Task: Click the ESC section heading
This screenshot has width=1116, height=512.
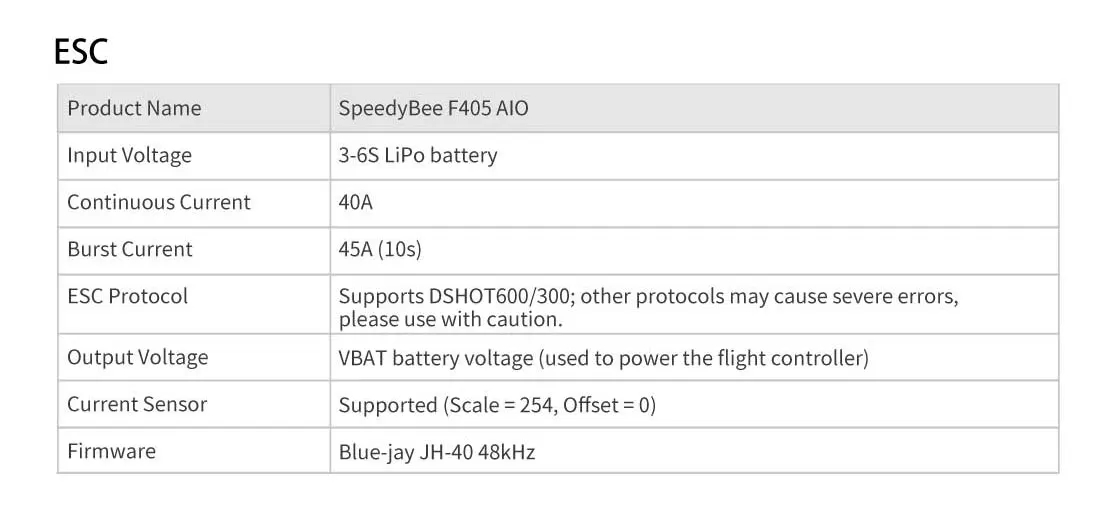Action: (x=80, y=51)
